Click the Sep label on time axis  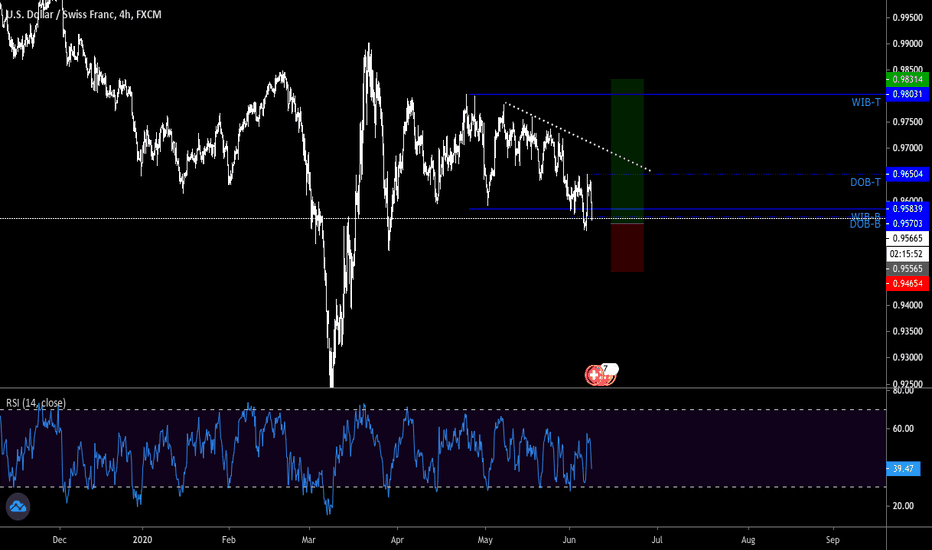[833, 540]
